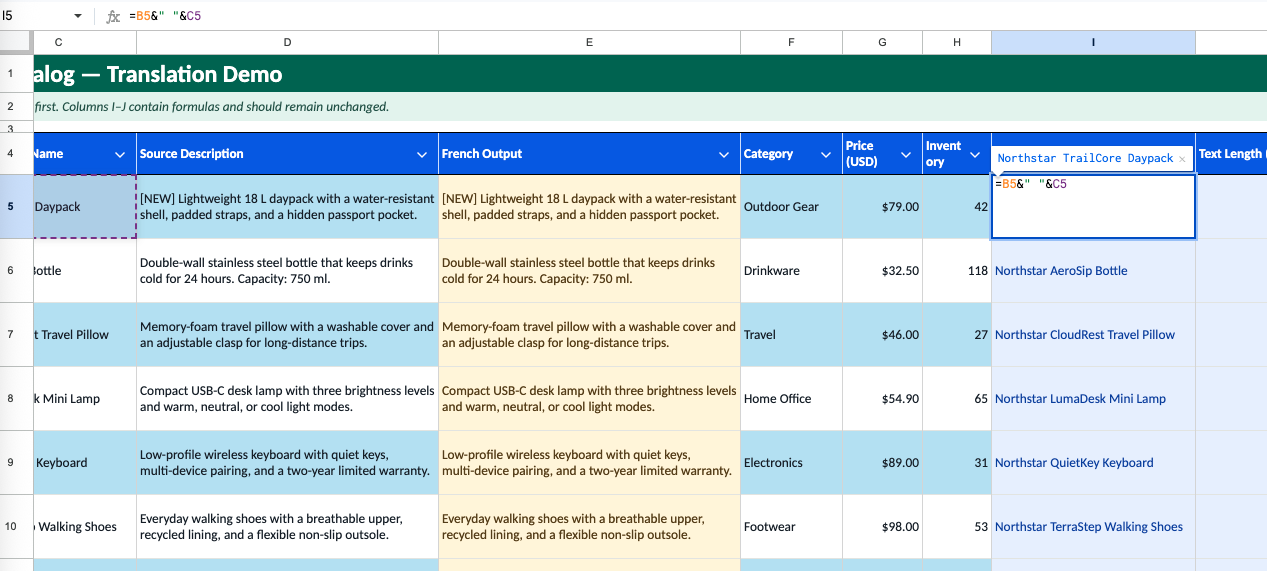Click the source description about Compact USB-C lamp
The width and height of the screenshot is (1267, 571).
coord(288,399)
